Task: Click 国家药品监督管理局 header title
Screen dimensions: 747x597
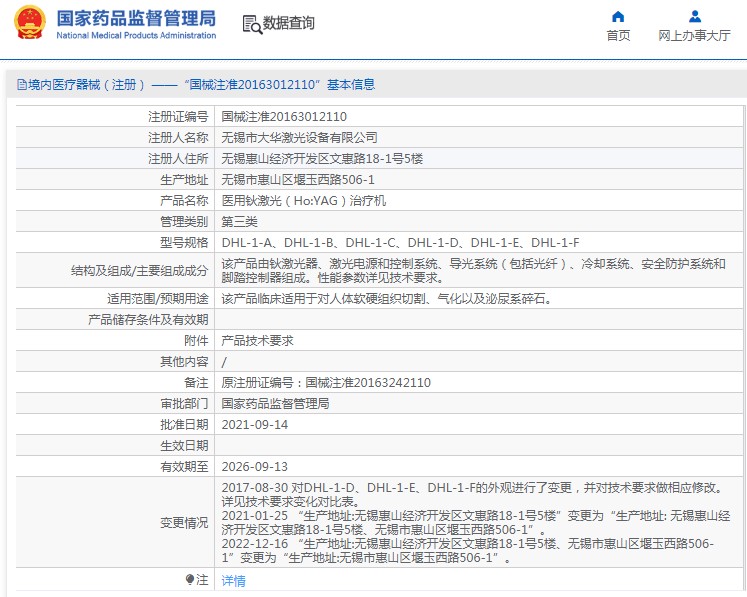Action: (x=136, y=18)
